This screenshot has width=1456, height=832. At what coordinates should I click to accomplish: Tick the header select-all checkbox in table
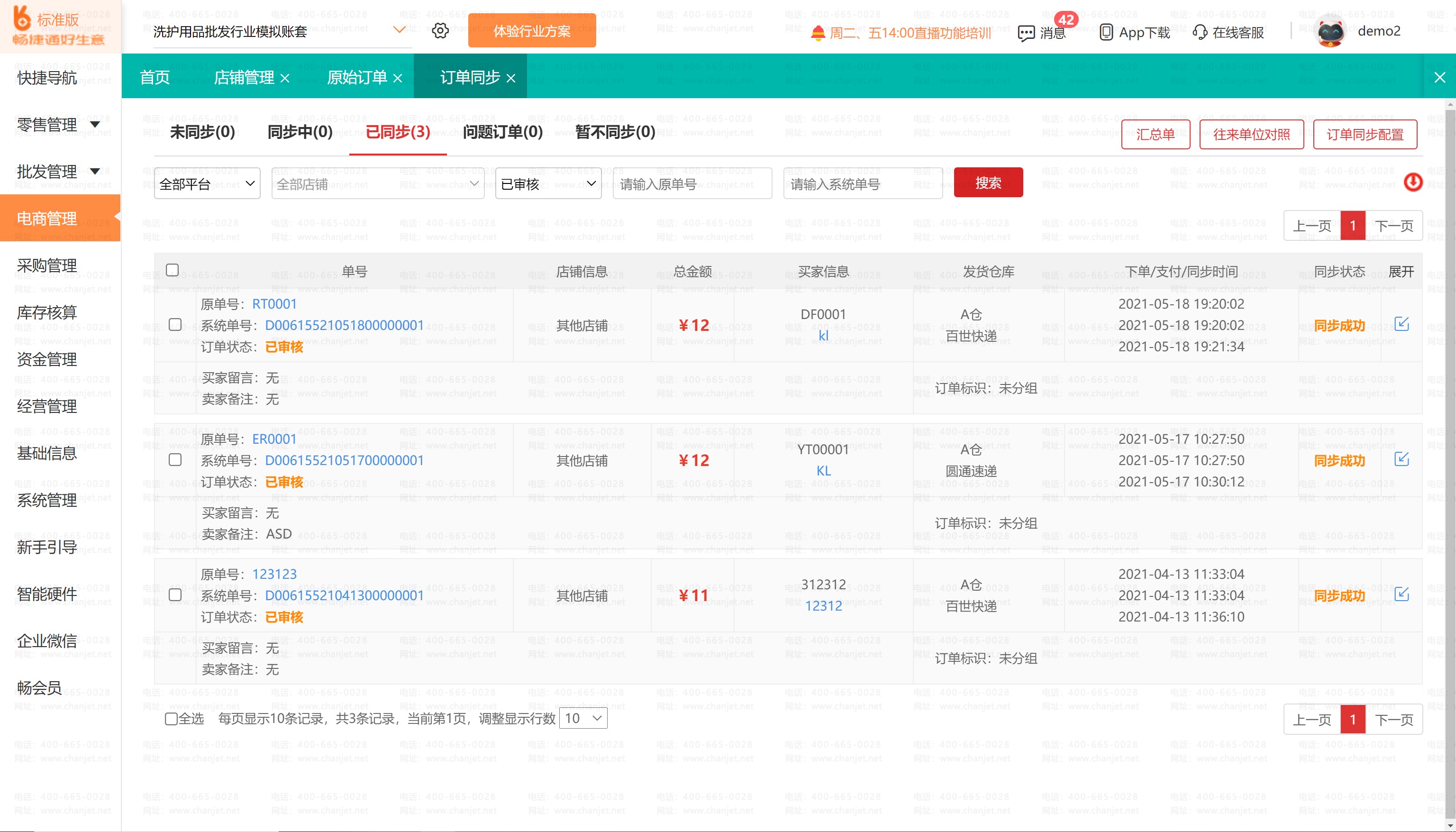[x=172, y=270]
